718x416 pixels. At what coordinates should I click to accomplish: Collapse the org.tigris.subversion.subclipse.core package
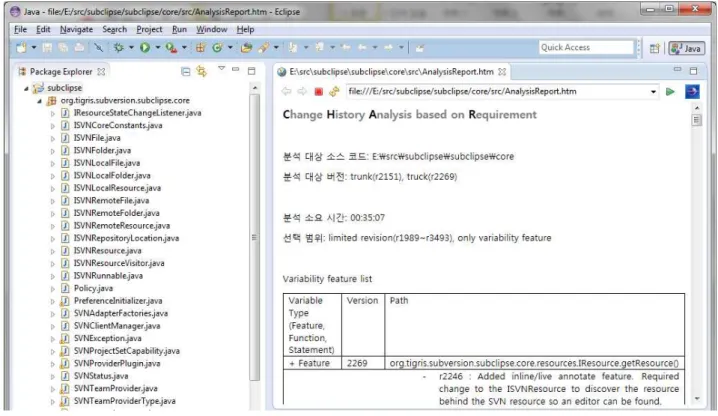[x=39, y=101]
